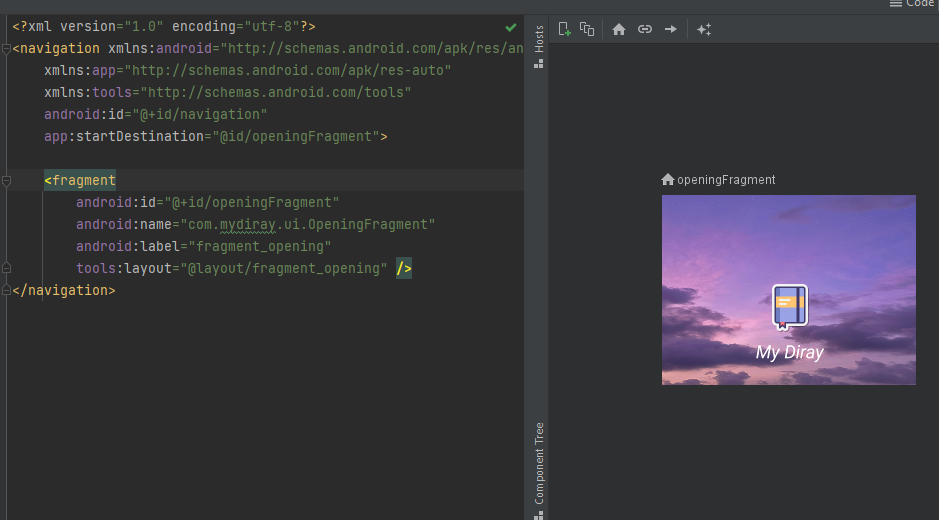The height and width of the screenshot is (520, 939).
Task: Click the "com.mydiray.ui.OpeningFragment" name value
Action: tap(307, 225)
